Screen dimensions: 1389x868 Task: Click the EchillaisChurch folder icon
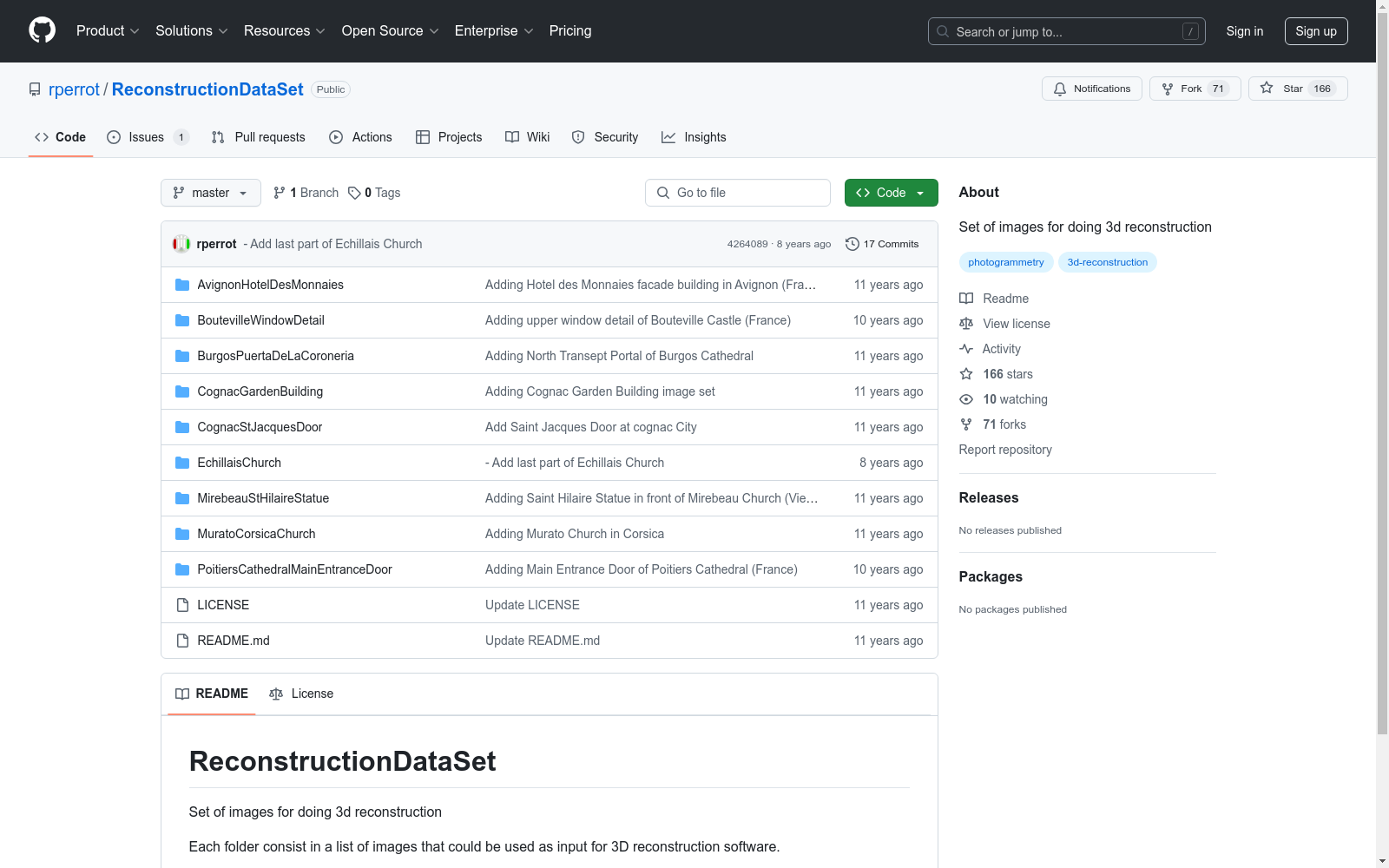(x=182, y=463)
